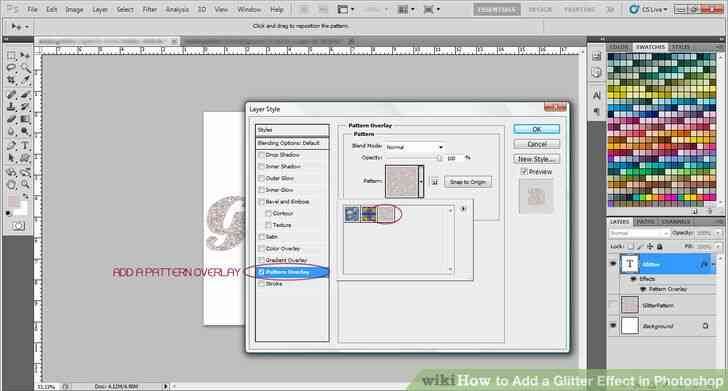
Task: Select Blending Options: Default row
Action: point(292,143)
